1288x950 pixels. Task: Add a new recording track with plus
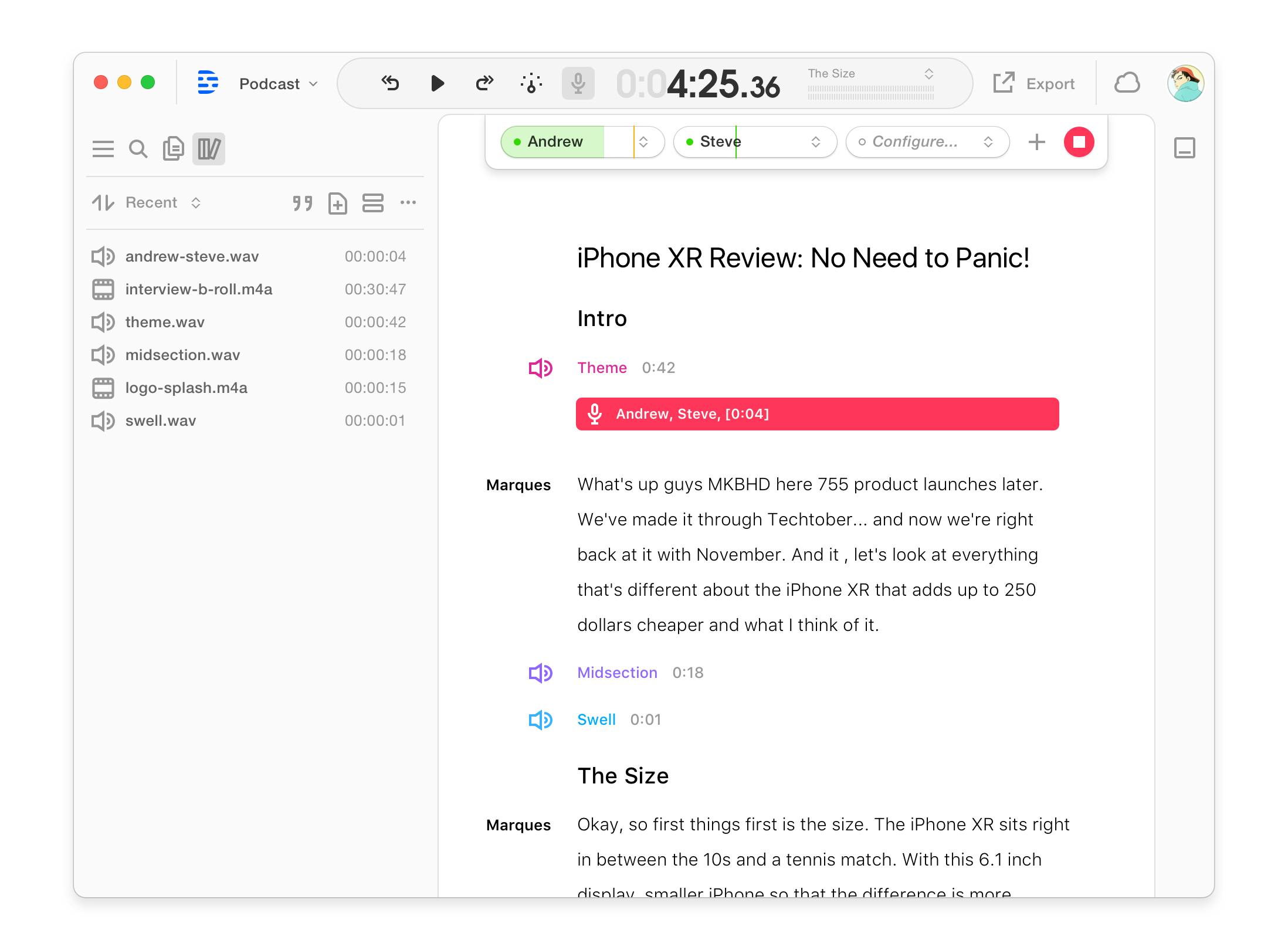tap(1037, 142)
